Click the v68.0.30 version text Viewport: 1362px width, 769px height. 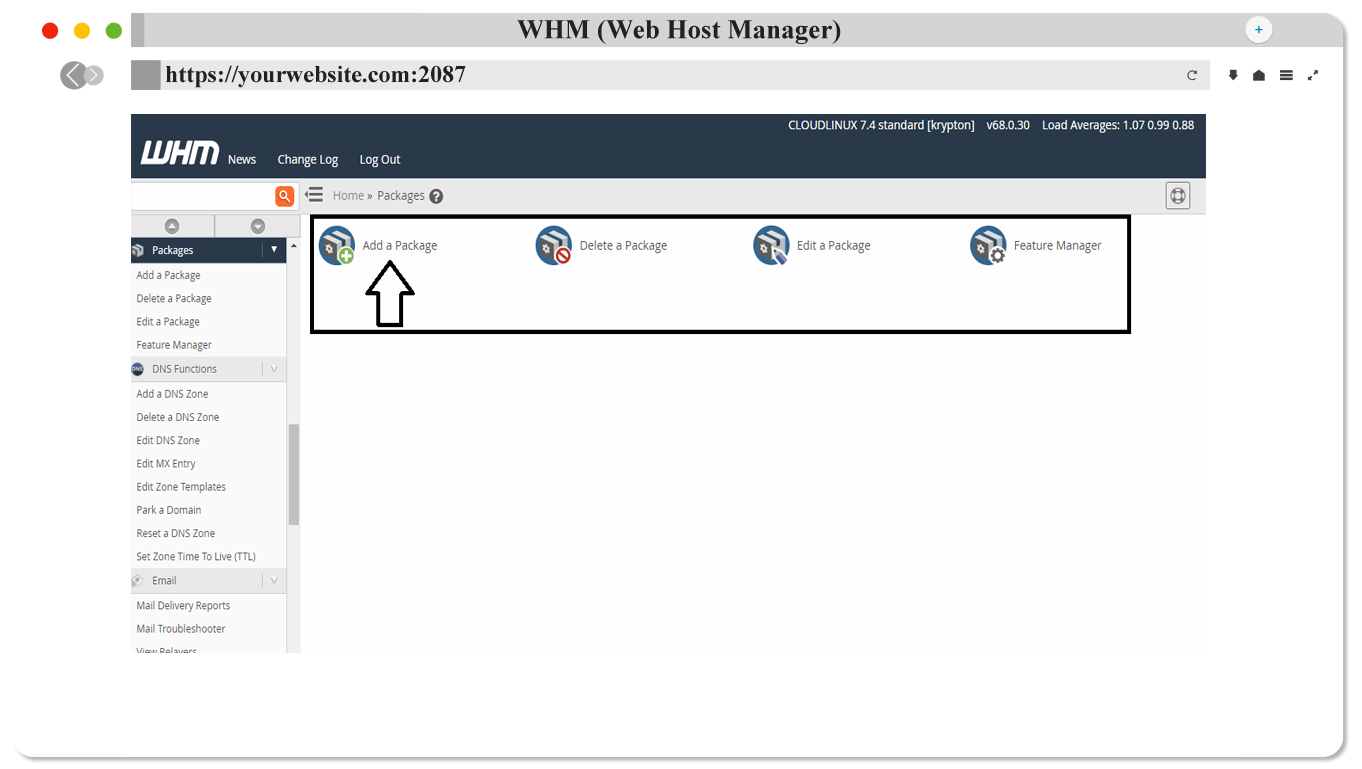tap(1008, 125)
